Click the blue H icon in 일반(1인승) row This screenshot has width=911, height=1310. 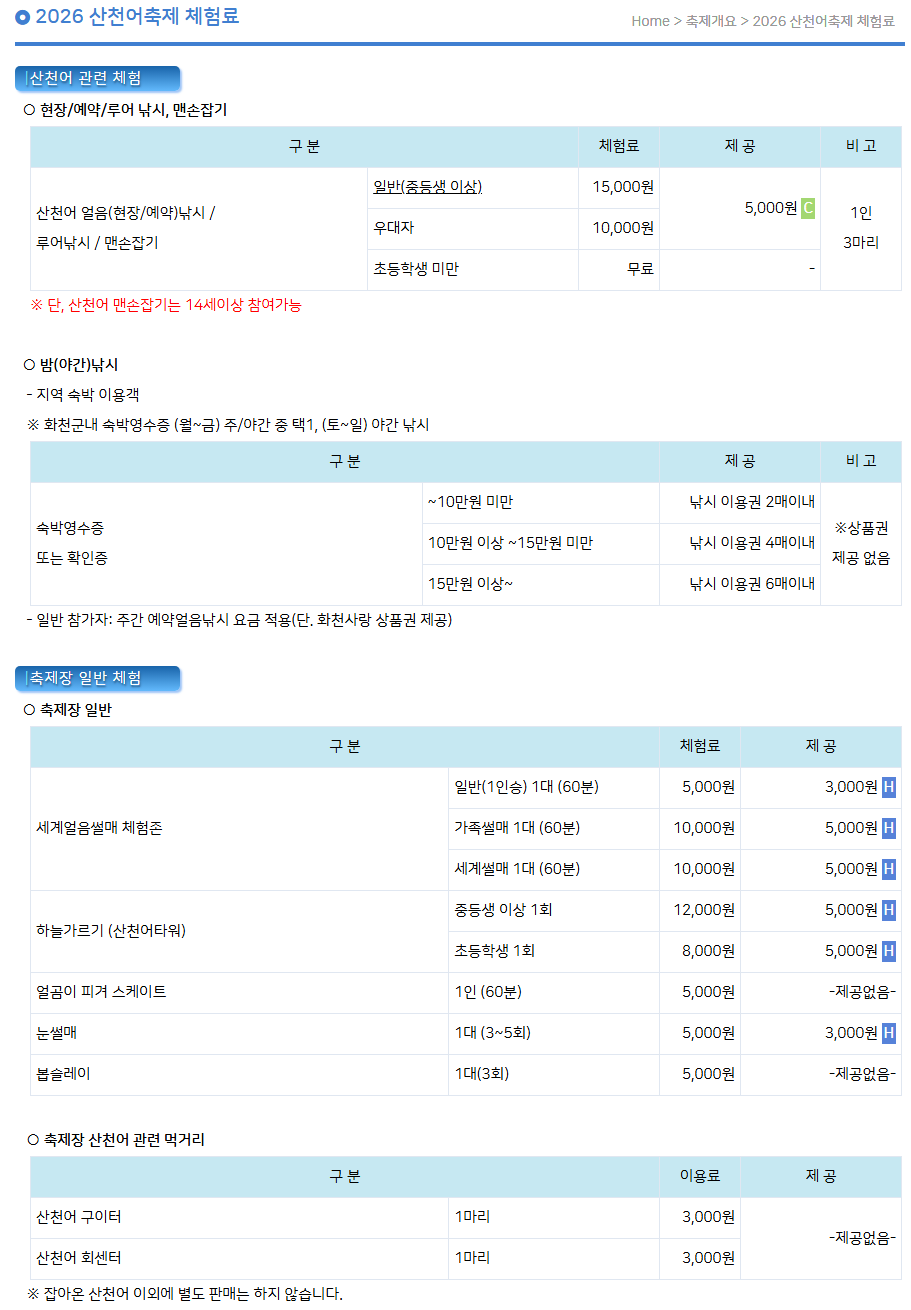coord(890,787)
